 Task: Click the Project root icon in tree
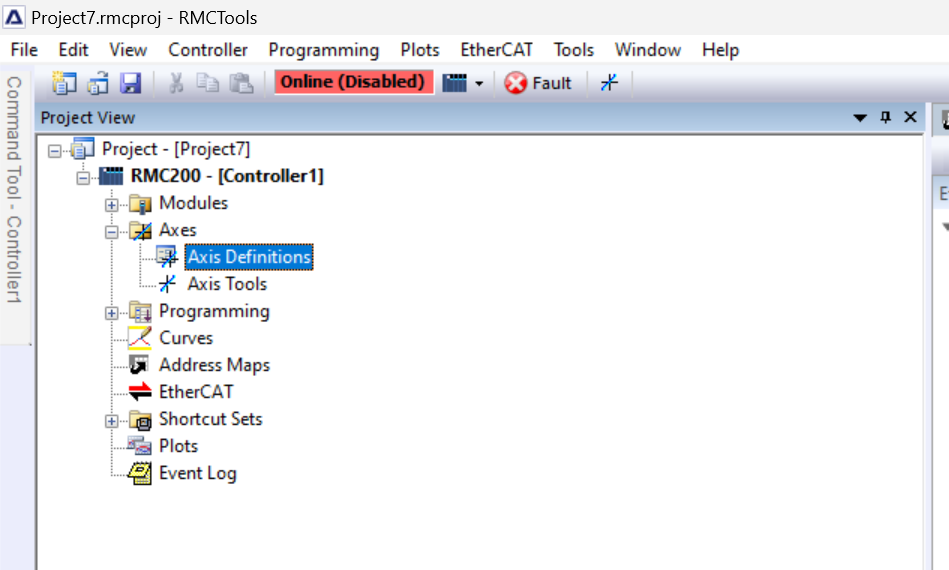[82, 149]
